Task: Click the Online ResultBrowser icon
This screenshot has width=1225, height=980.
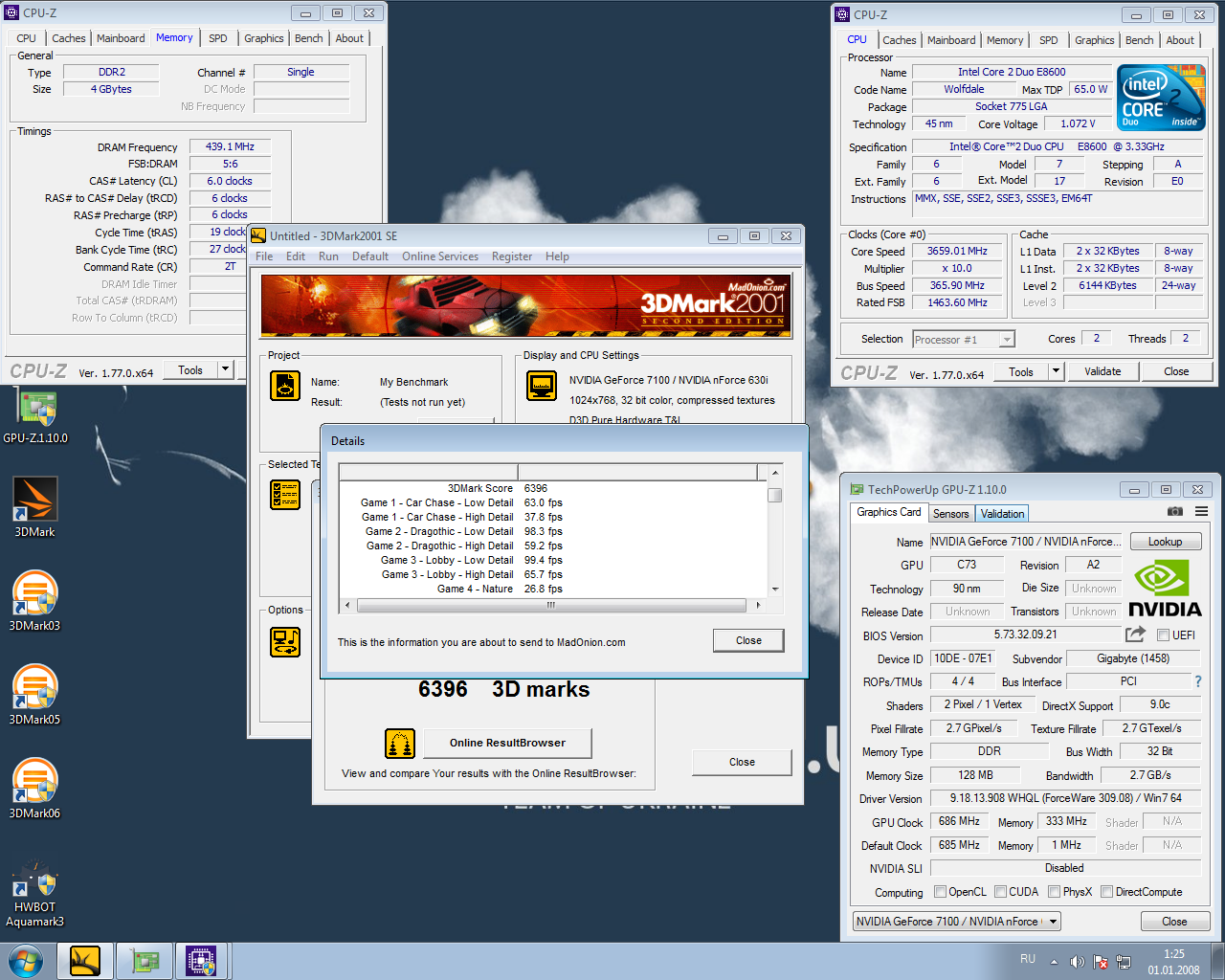Action: (x=400, y=743)
